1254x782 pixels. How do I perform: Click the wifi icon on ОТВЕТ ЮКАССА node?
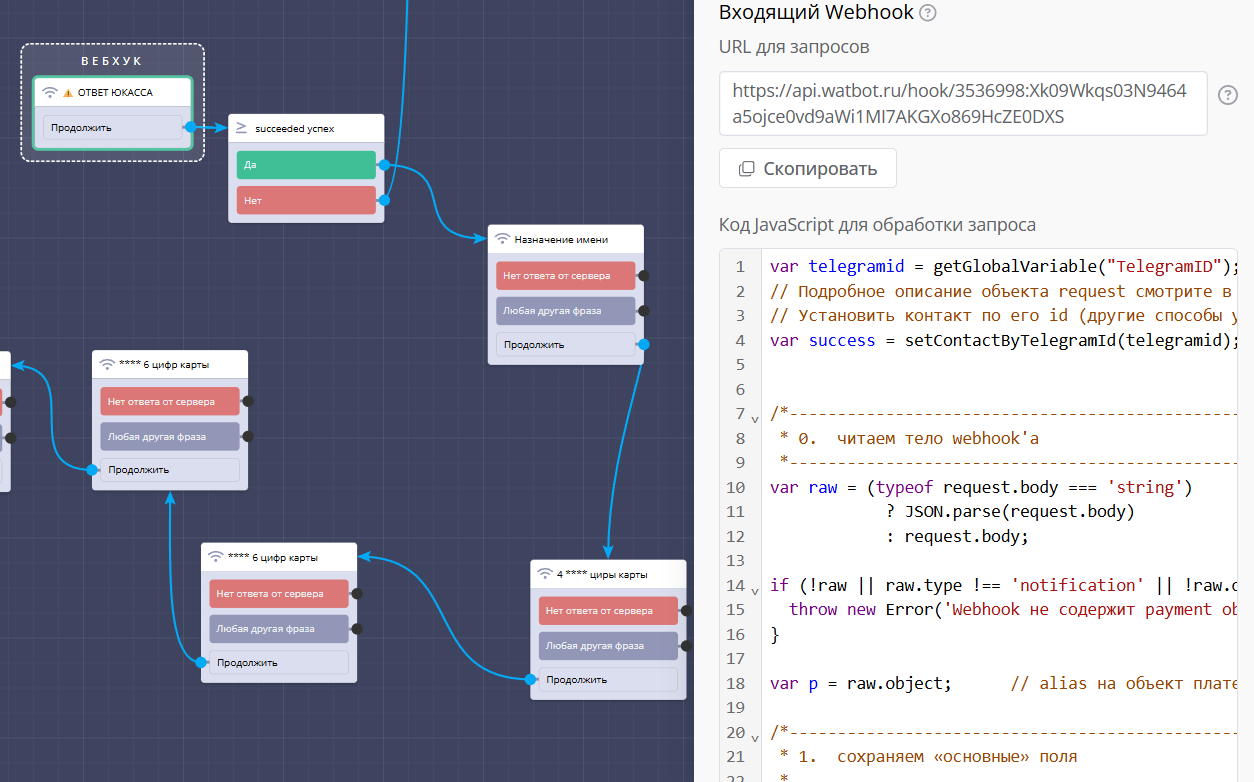click(x=50, y=93)
